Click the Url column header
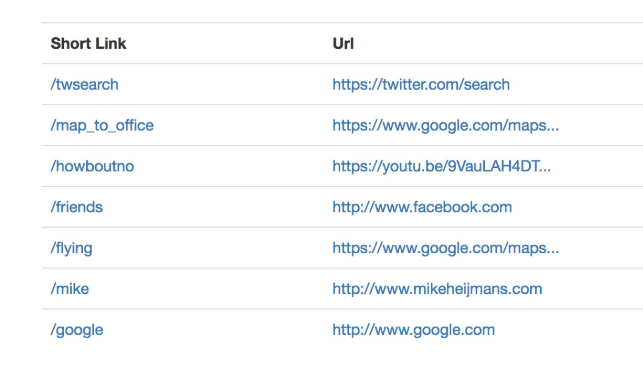The width and height of the screenshot is (643, 377). (x=343, y=43)
